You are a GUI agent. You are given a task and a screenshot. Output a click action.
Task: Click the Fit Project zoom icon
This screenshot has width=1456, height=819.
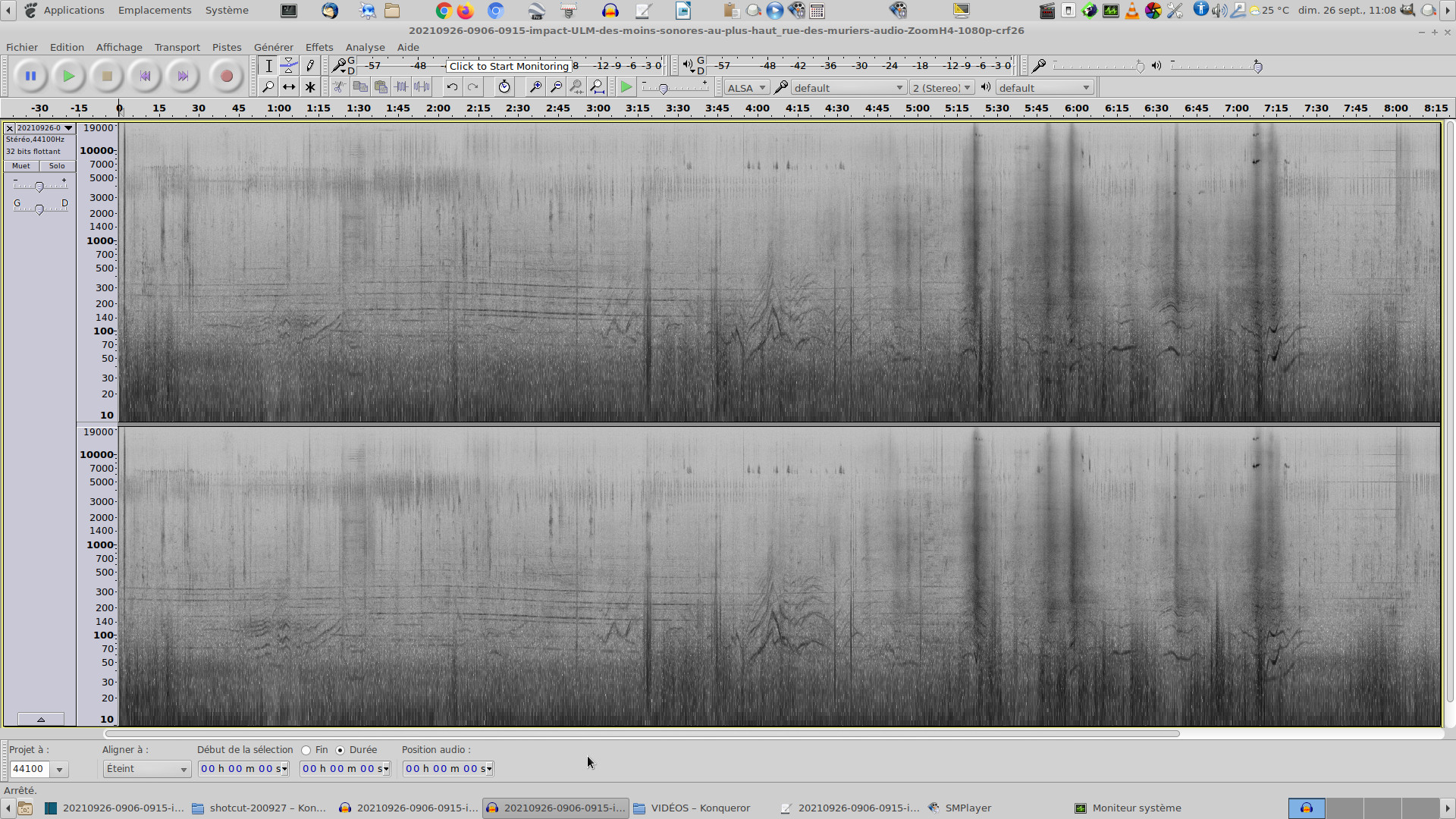point(598,87)
